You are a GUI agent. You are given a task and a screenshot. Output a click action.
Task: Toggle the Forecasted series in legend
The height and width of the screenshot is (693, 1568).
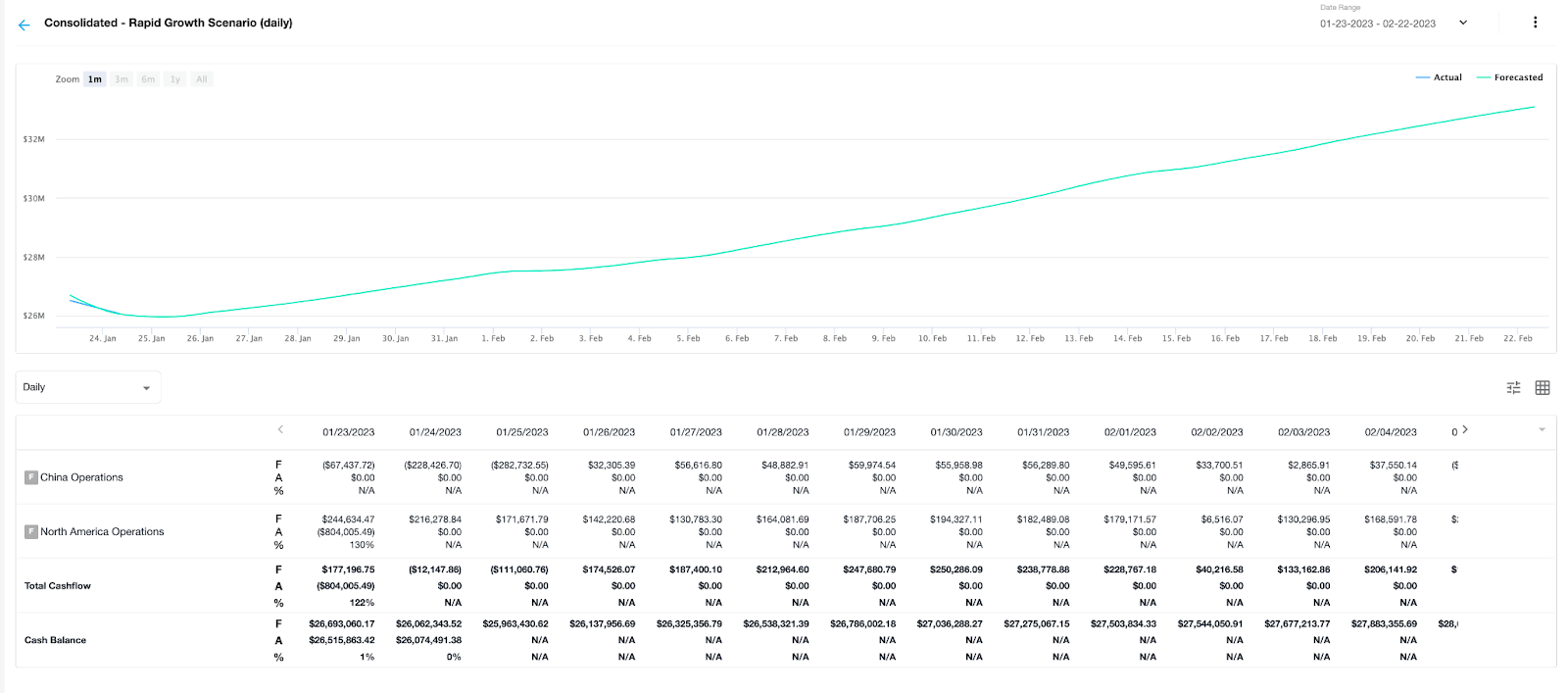(1510, 77)
